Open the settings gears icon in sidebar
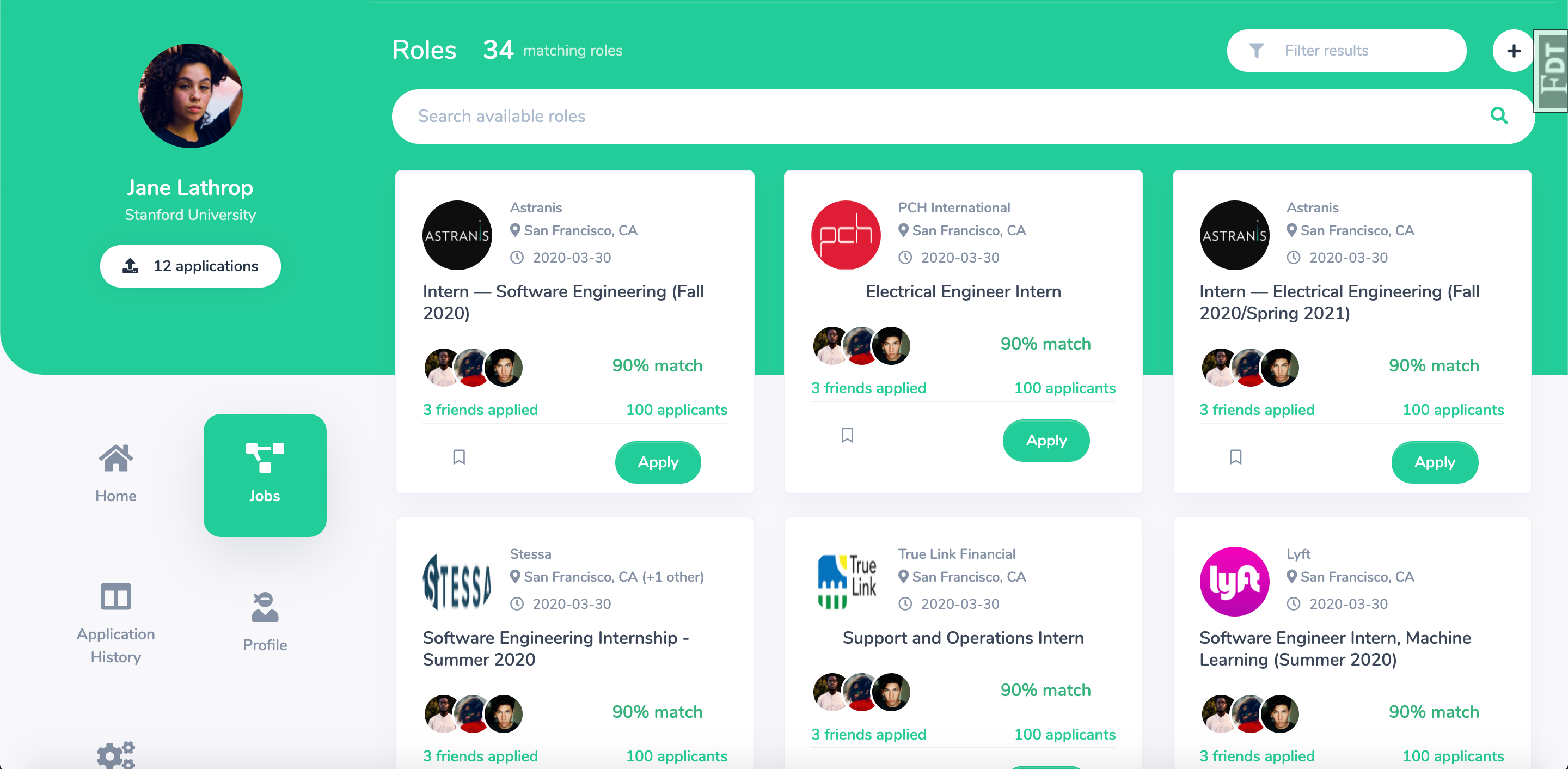The height and width of the screenshot is (769, 1568). [x=115, y=755]
